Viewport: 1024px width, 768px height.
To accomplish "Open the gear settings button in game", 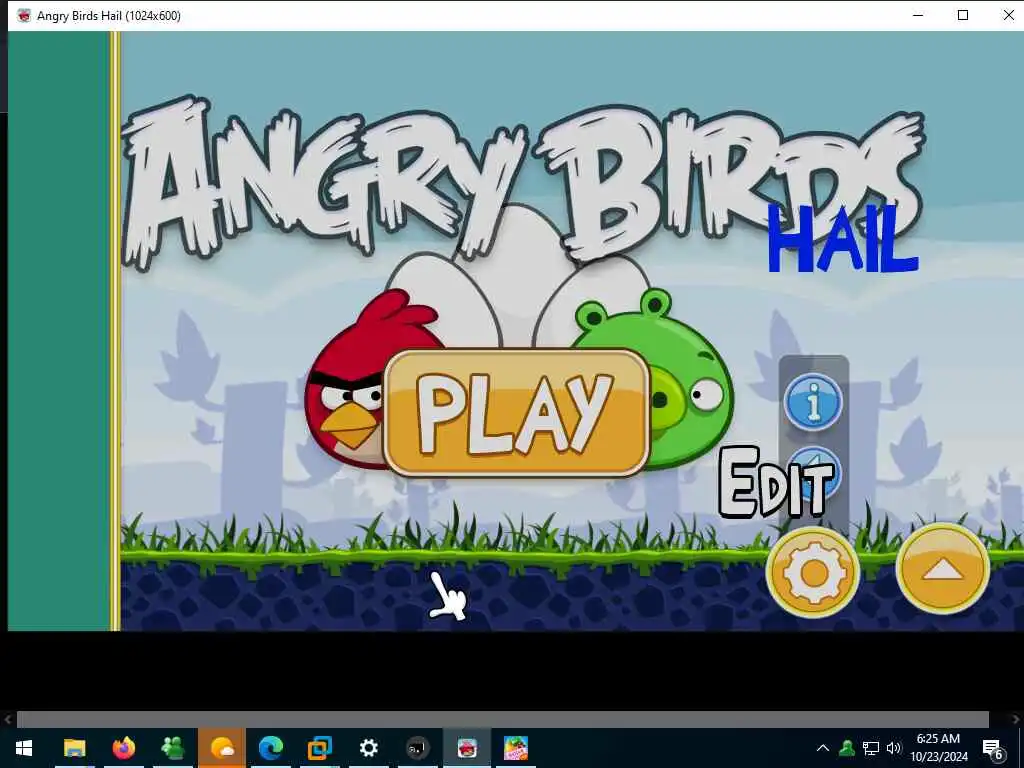I will point(813,572).
